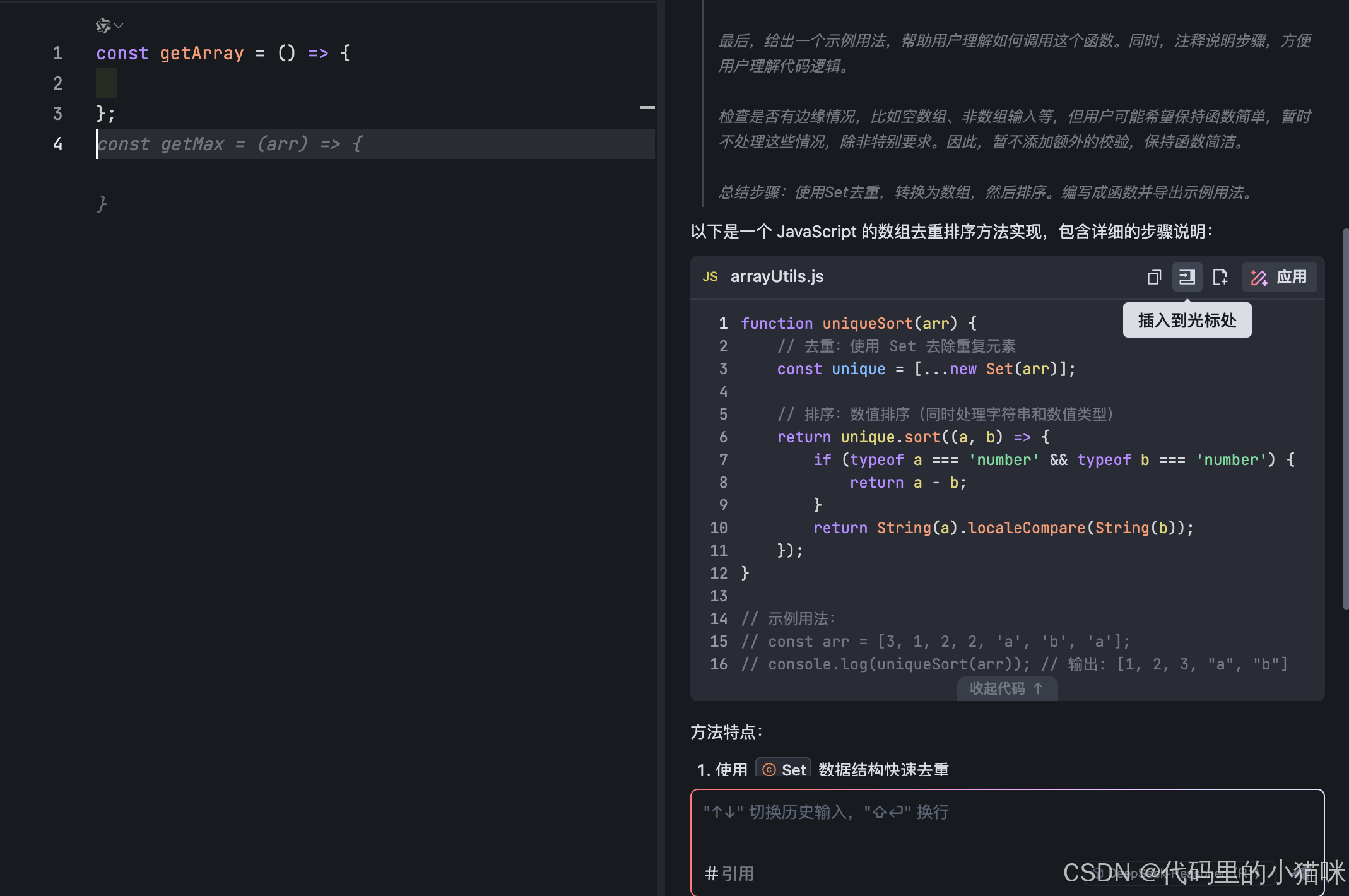Click the yellow JS file type icon
The image size is (1349, 896).
(710, 276)
